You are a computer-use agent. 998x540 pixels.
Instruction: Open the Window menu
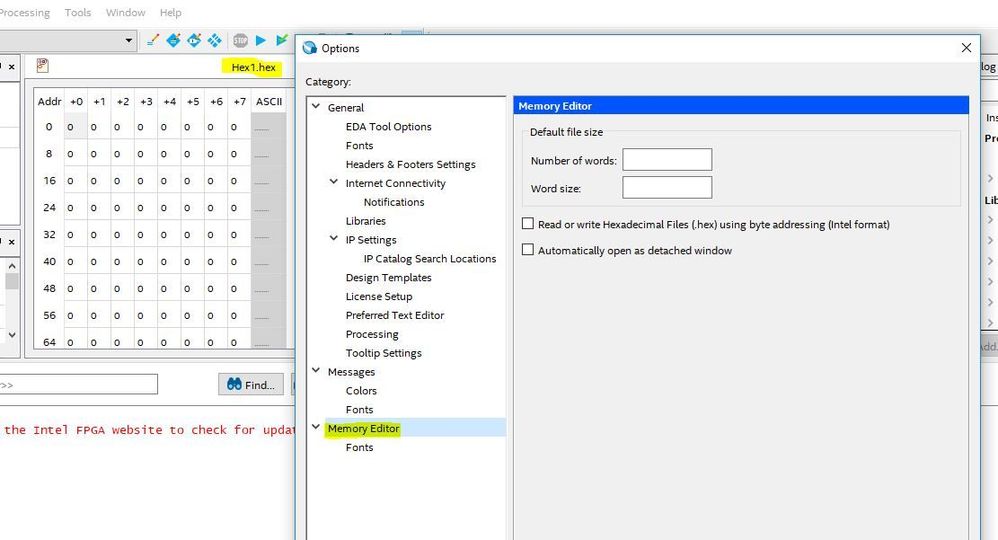[125, 12]
